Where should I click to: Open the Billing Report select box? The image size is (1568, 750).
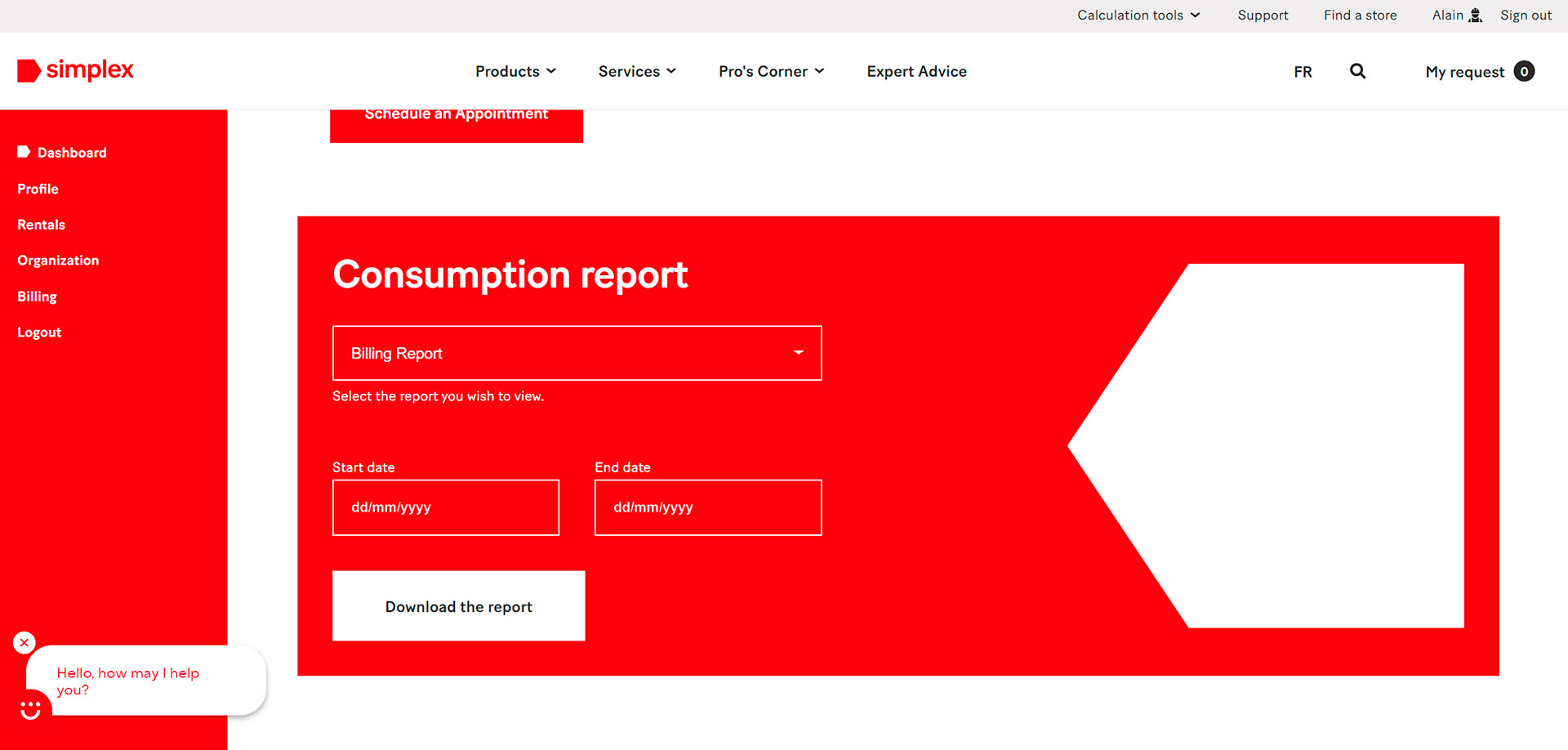577,353
